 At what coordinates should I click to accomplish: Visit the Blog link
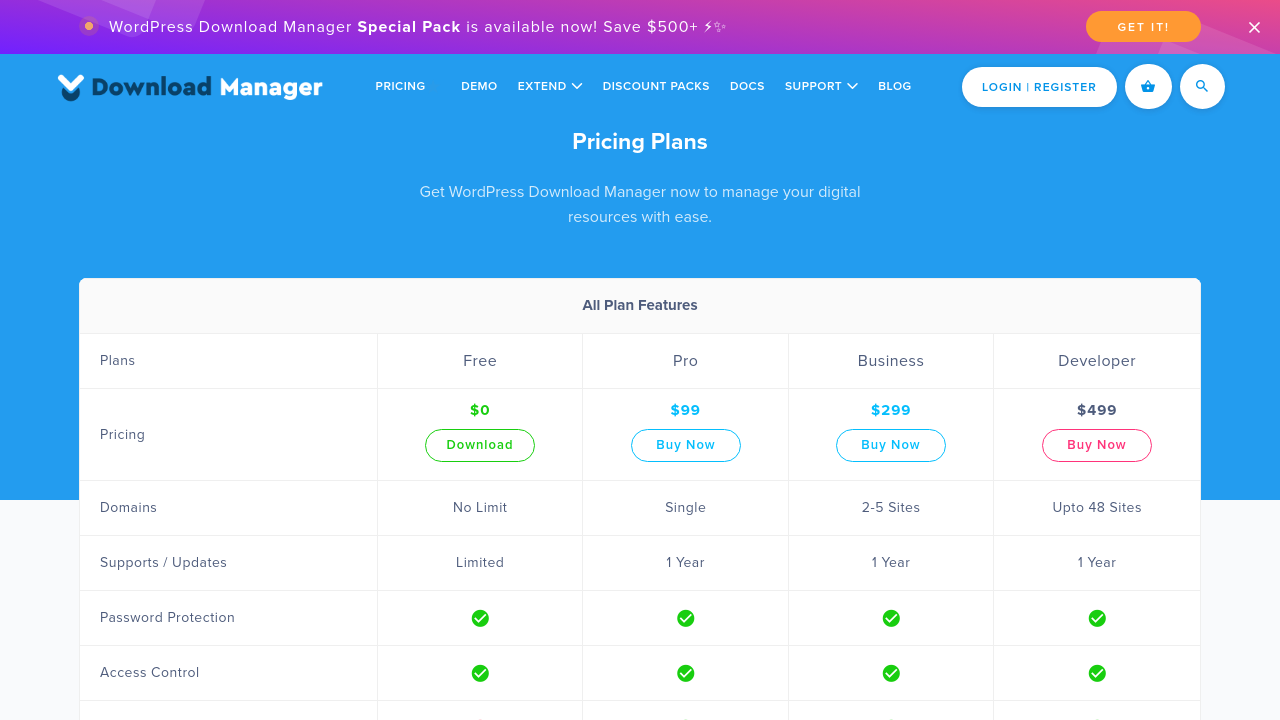(895, 87)
